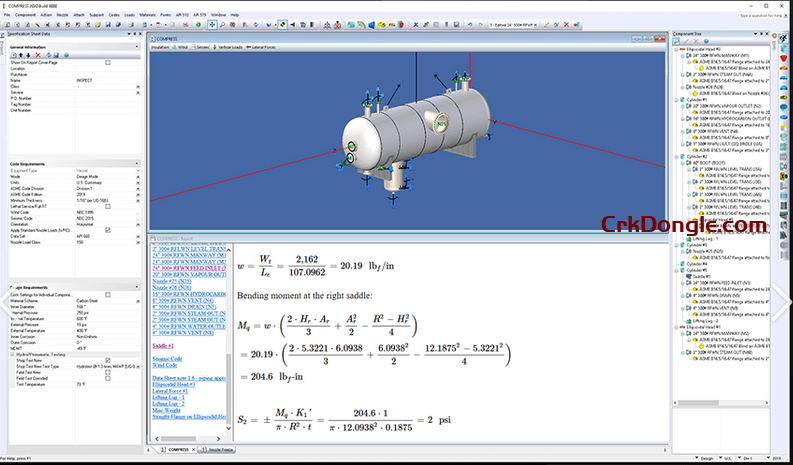The height and width of the screenshot is (465, 793).
Task: Open the Materials menu
Action: (x=148, y=15)
